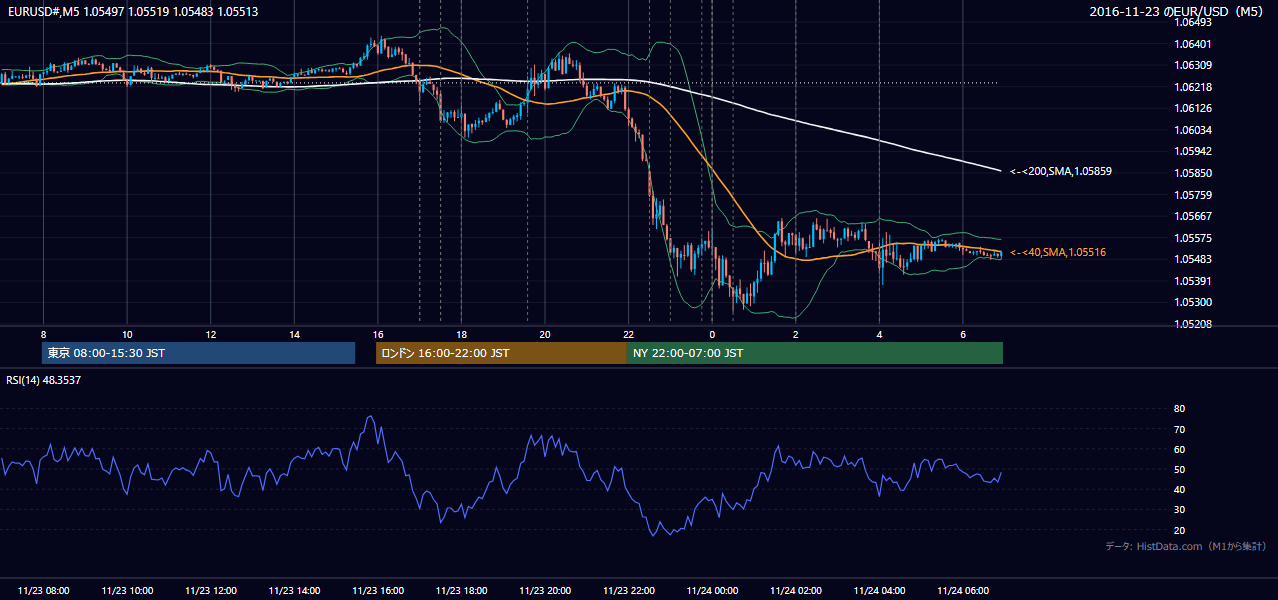Viewport: 1278px width, 600px height.
Task: Click the London 16:00-22:00 JST session bar
Action: (501, 353)
